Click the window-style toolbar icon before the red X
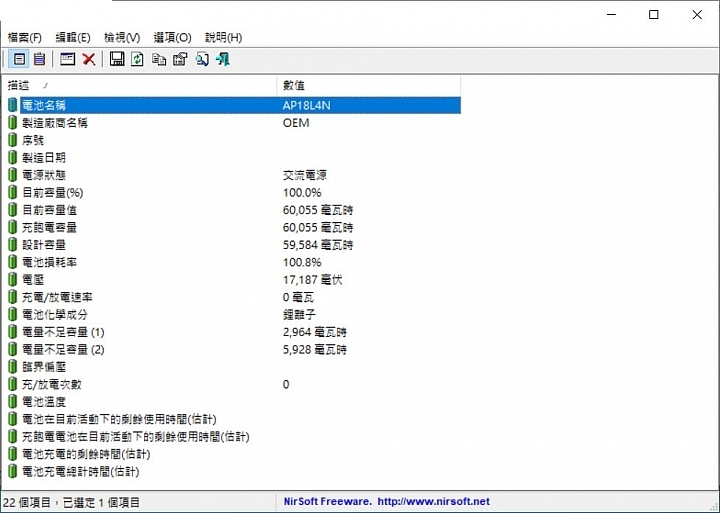 (68, 59)
